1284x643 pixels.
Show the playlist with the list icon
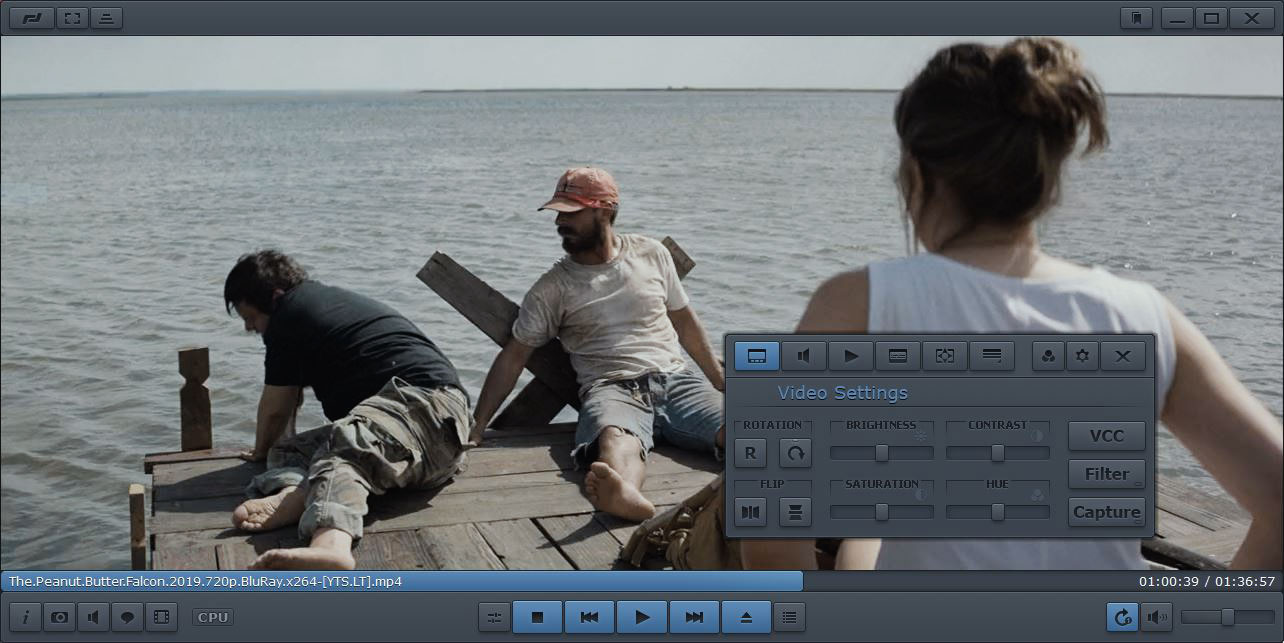tap(790, 617)
